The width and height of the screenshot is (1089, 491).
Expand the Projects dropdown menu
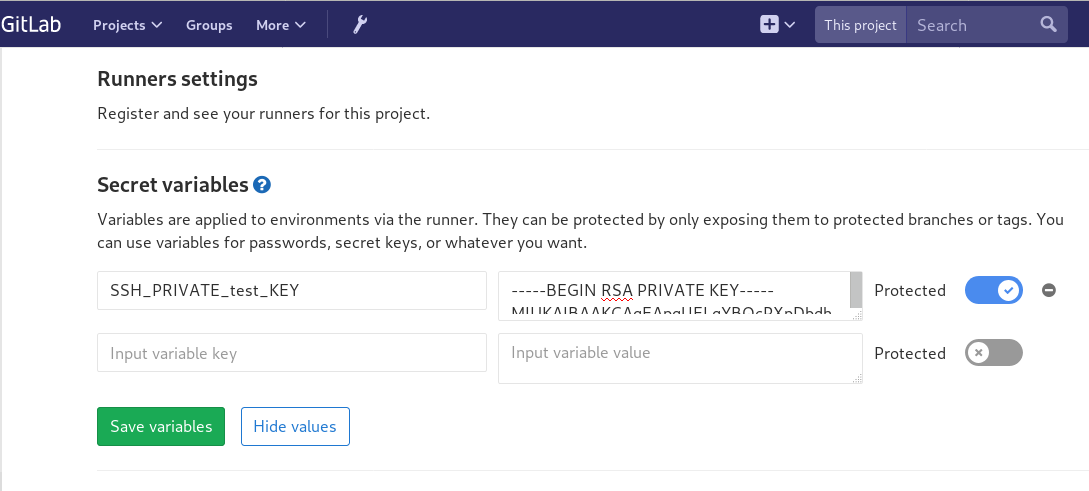[x=127, y=25]
